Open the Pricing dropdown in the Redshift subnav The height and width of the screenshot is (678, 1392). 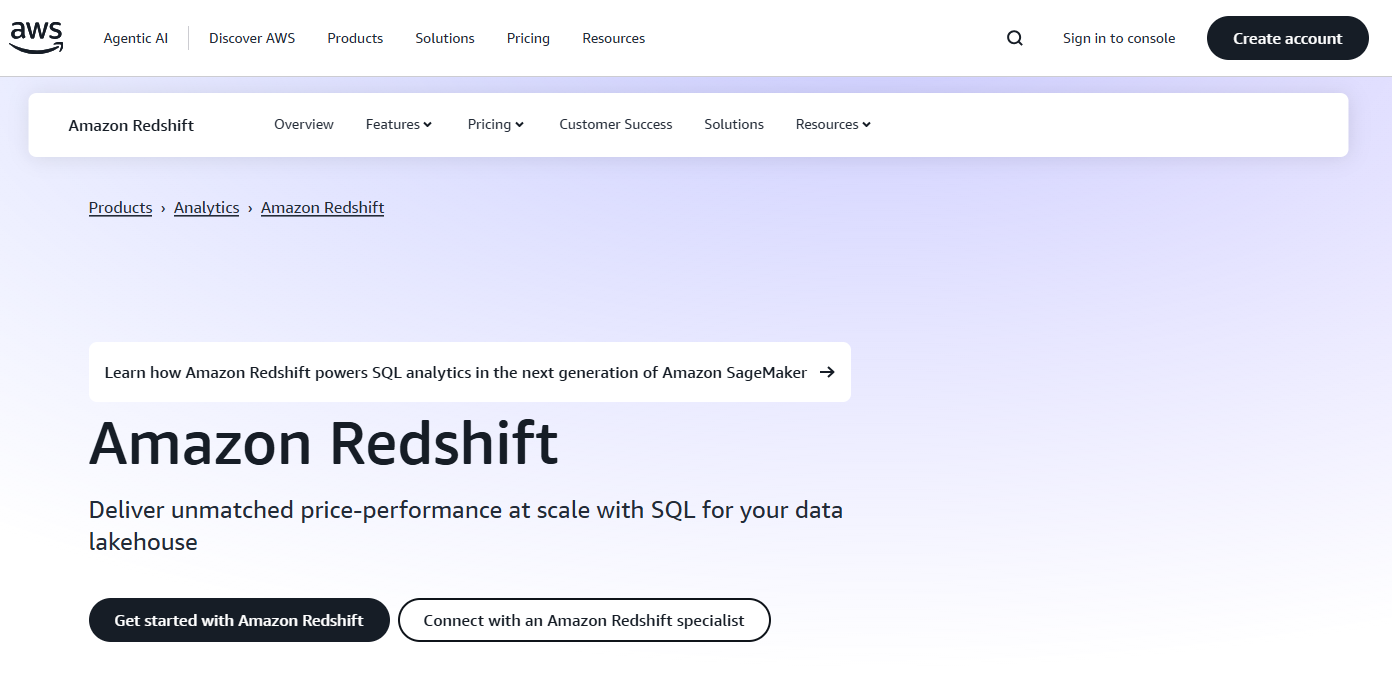[495, 124]
